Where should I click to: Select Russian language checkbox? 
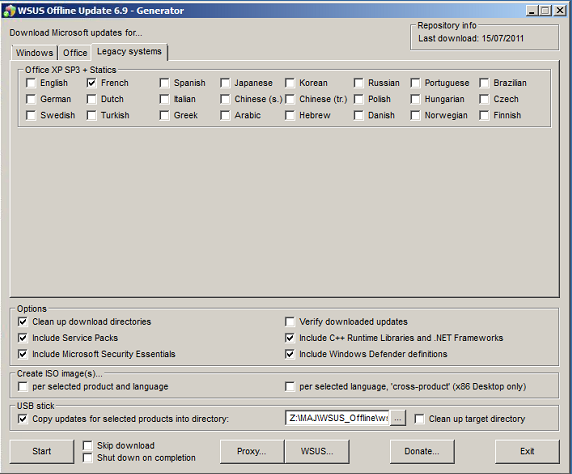point(359,83)
